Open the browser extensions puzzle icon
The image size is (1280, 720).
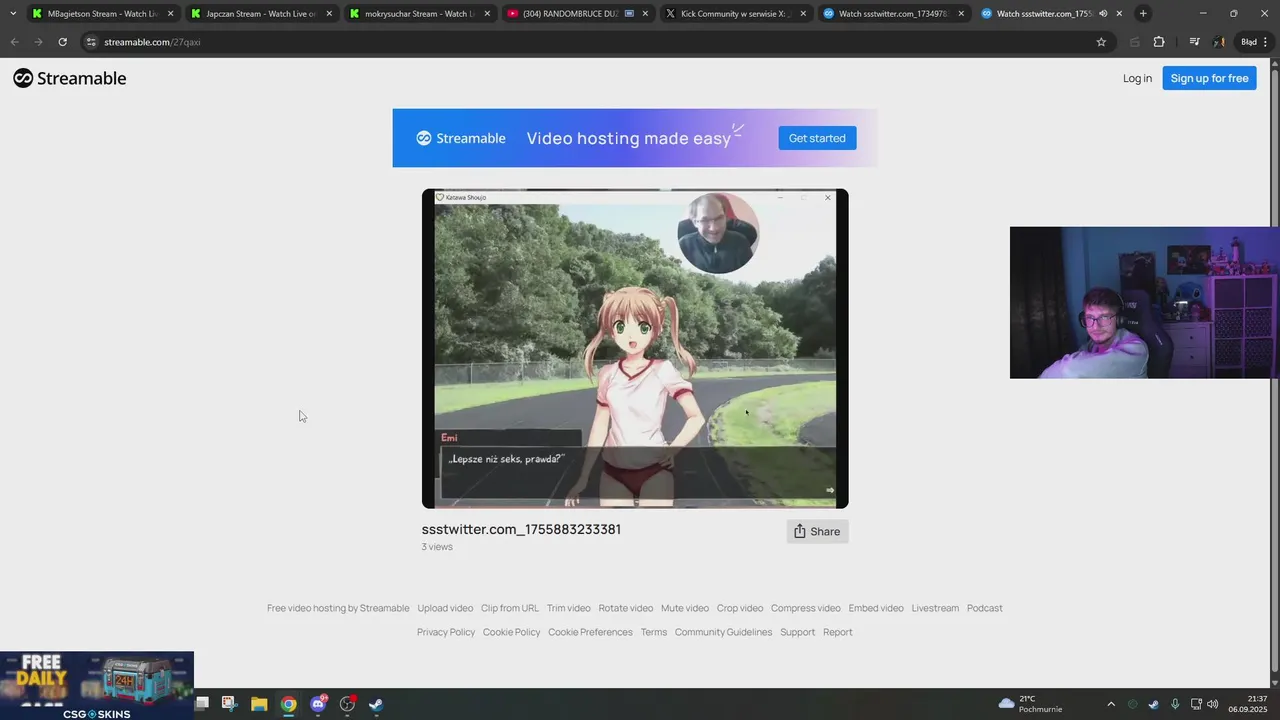tap(1159, 42)
